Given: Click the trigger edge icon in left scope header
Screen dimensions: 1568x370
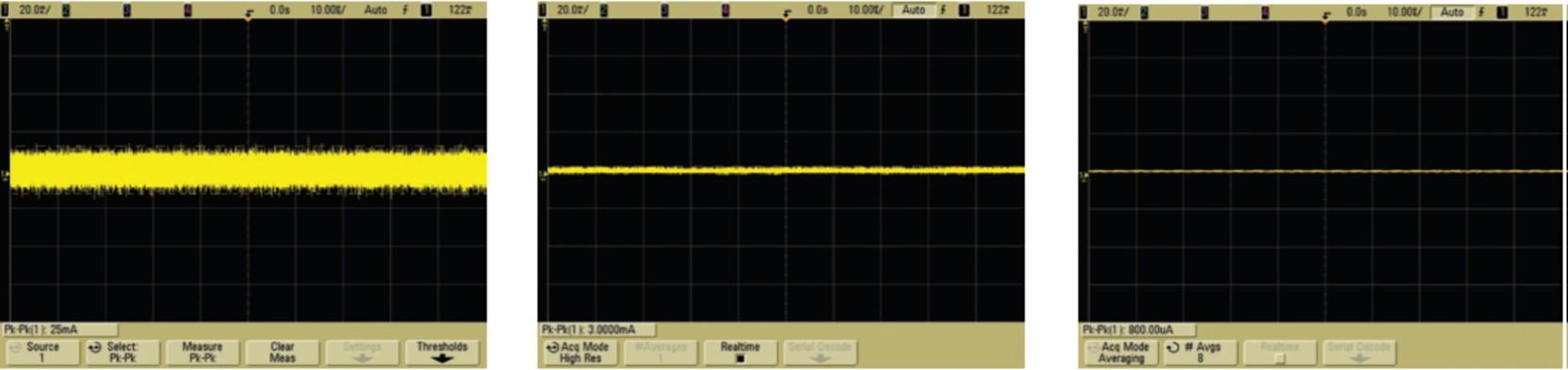Looking at the screenshot, I should coord(406,9).
